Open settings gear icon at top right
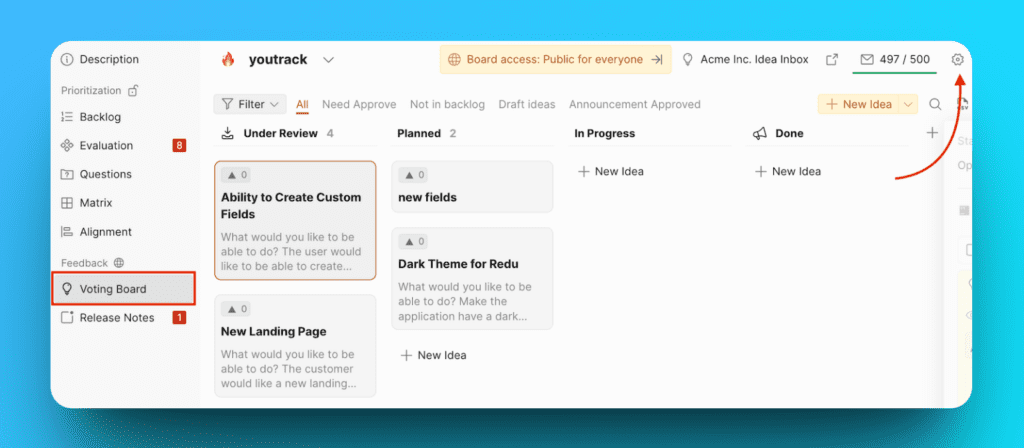 click(x=957, y=60)
